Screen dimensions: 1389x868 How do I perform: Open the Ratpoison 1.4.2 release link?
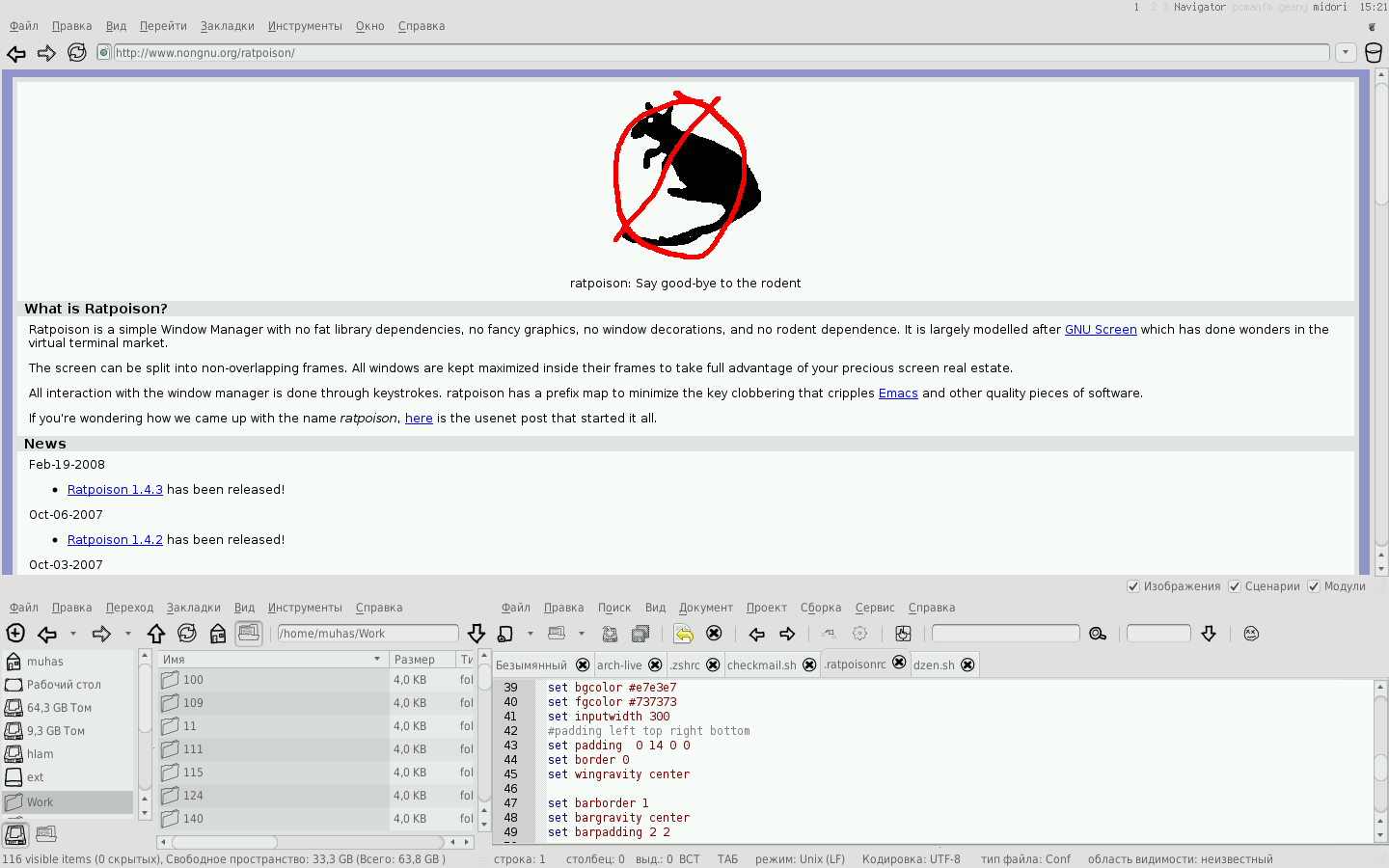(x=115, y=540)
